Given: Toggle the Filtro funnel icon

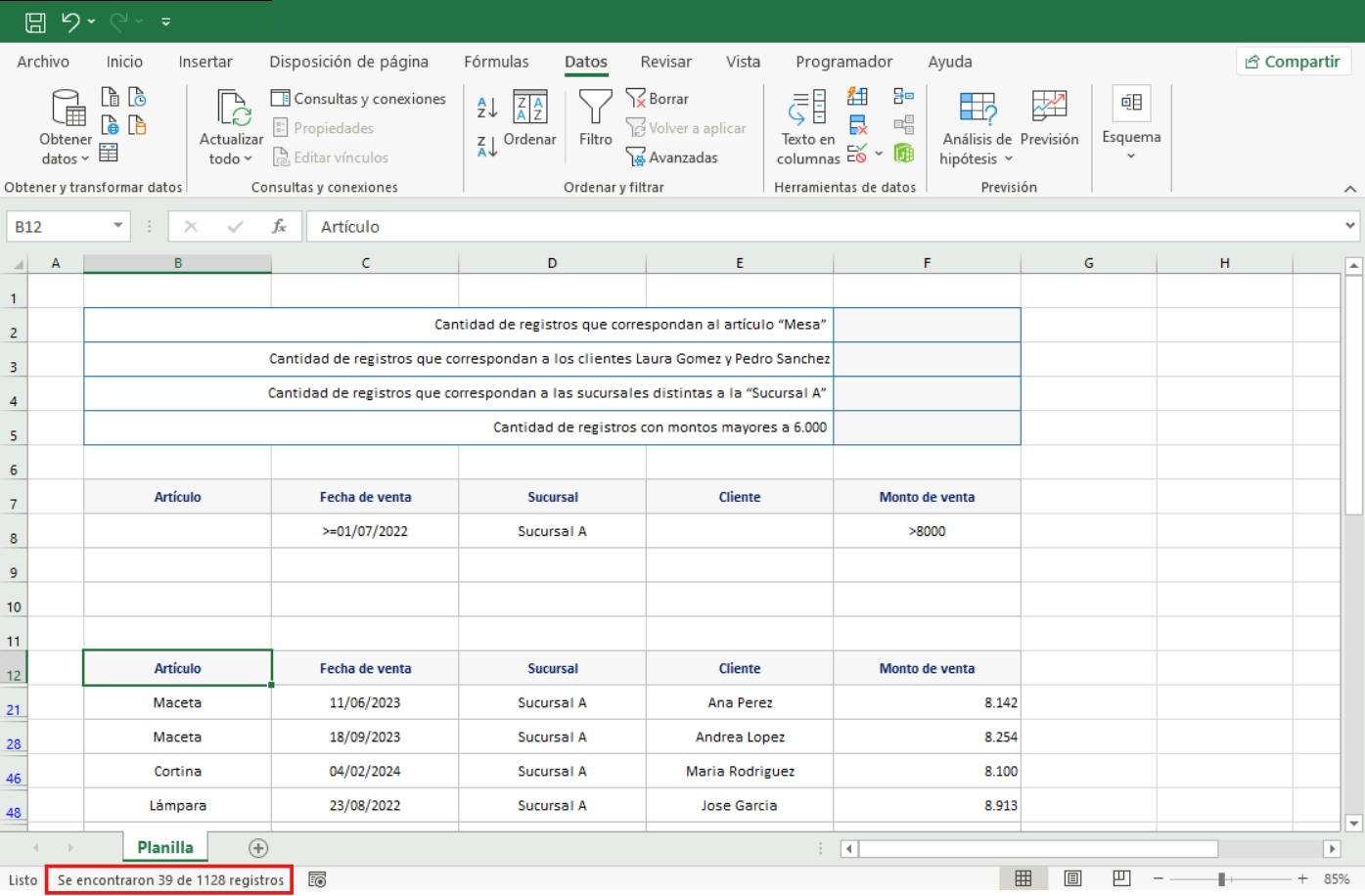Looking at the screenshot, I should click(x=595, y=106).
